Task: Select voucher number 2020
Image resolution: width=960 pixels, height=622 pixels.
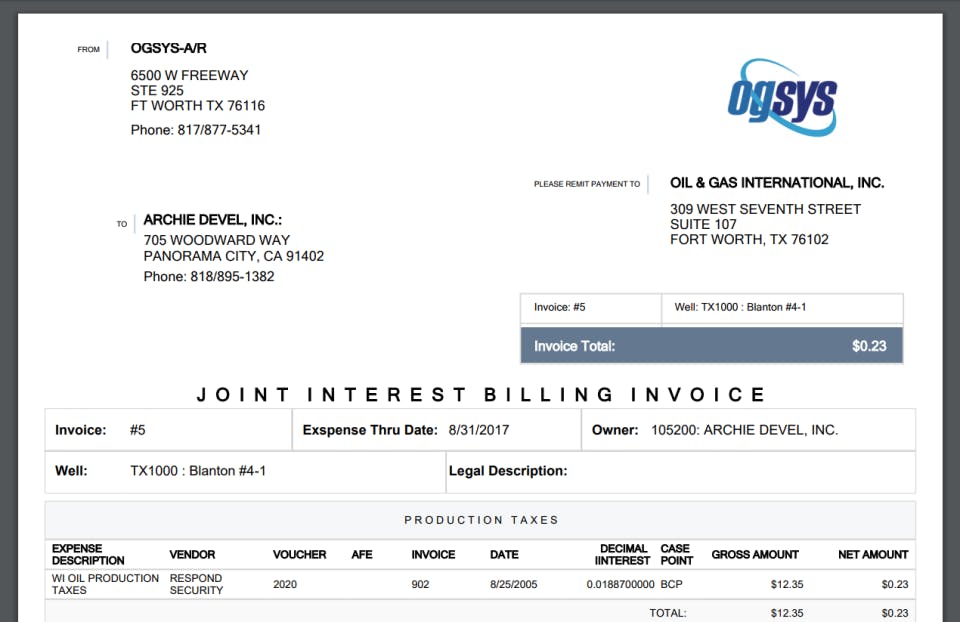Action: tap(285, 585)
